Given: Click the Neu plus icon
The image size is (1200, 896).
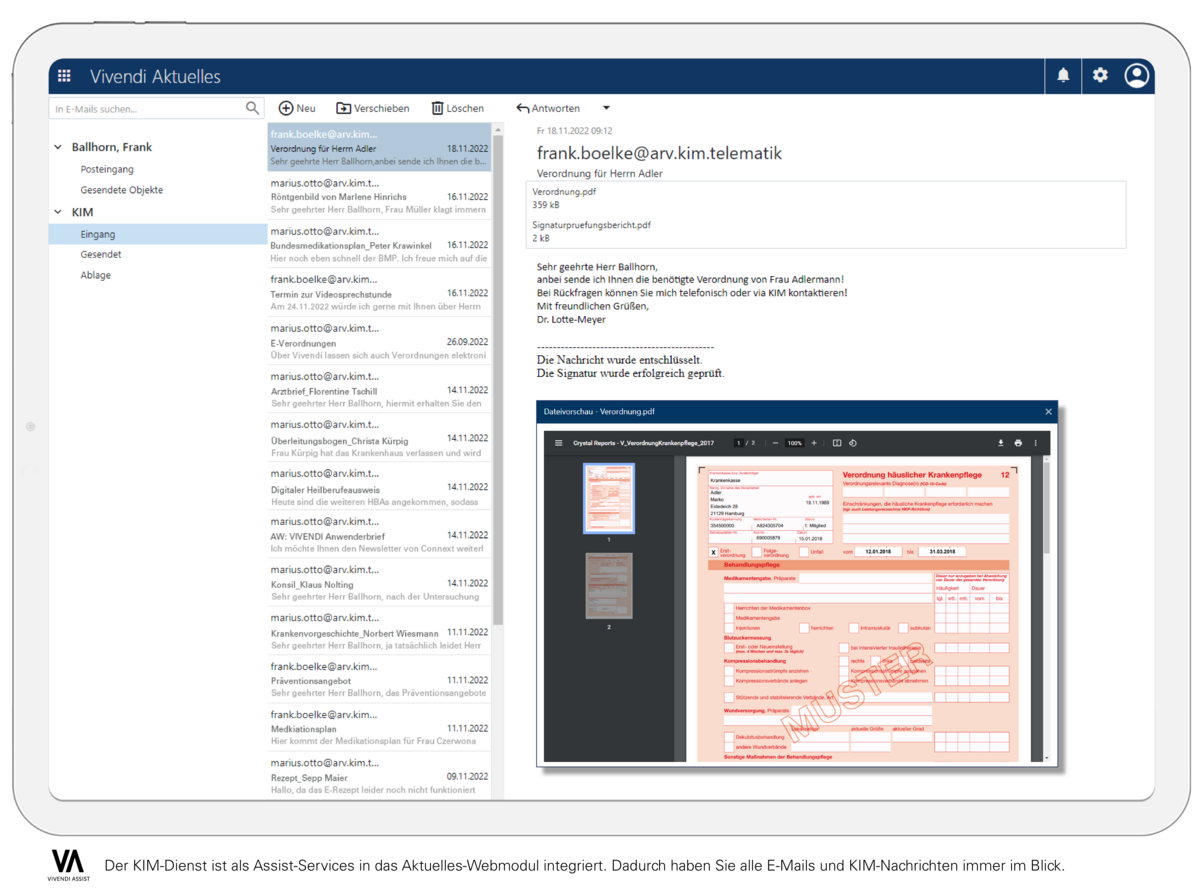Looking at the screenshot, I should pos(286,108).
